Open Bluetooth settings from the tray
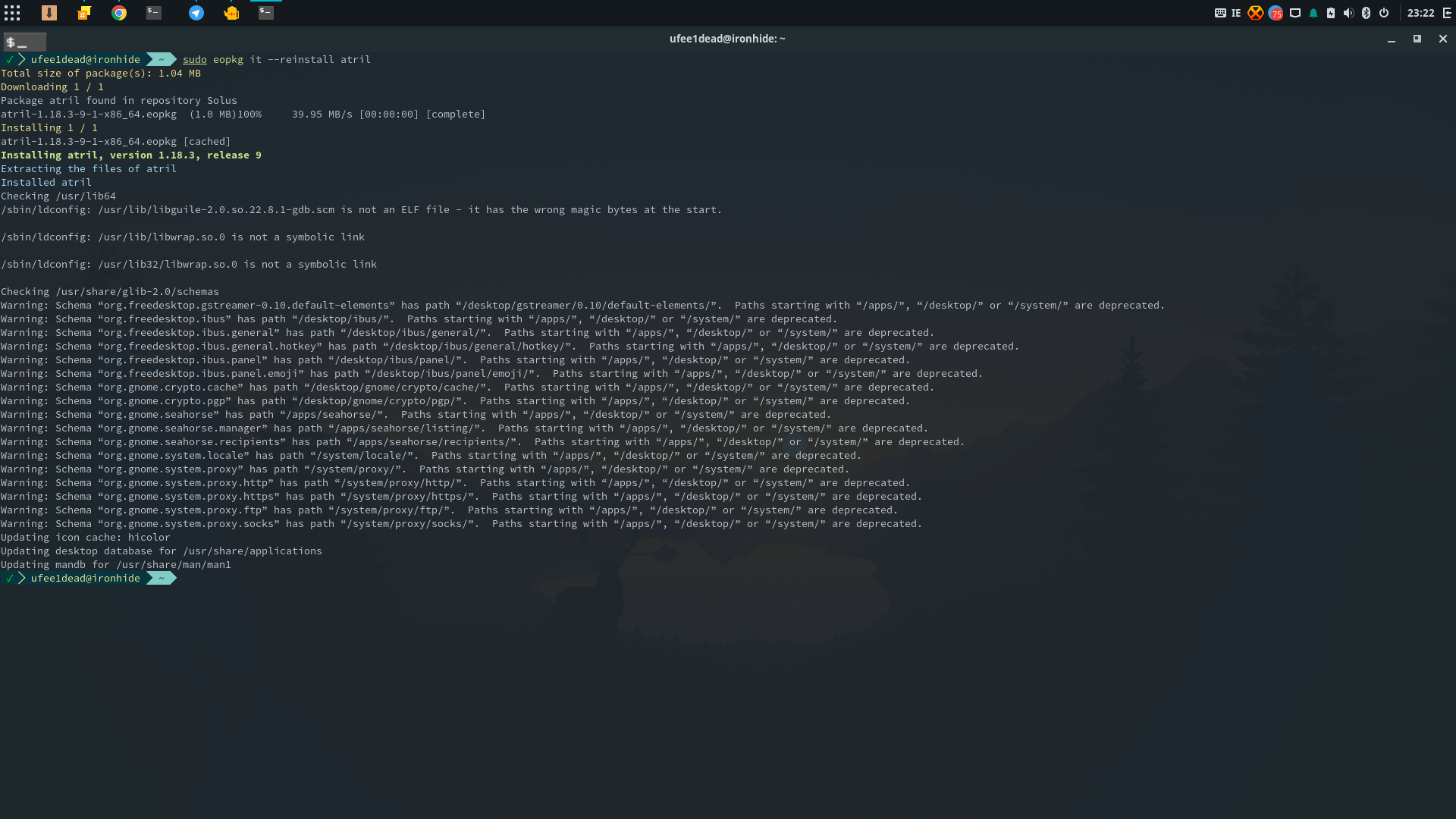This screenshot has height=819, width=1456. [x=1367, y=13]
